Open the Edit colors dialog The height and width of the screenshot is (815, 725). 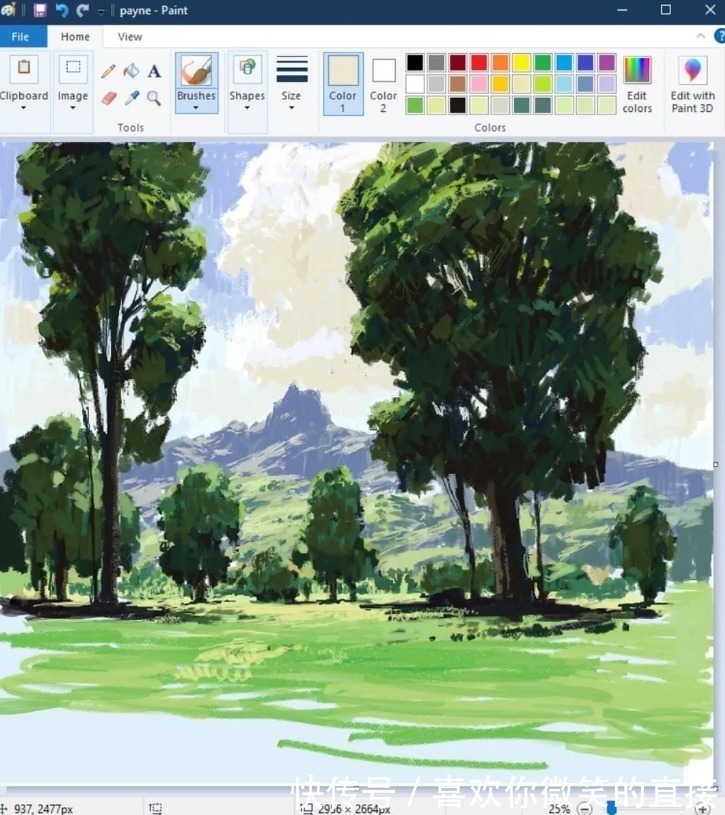[637, 83]
